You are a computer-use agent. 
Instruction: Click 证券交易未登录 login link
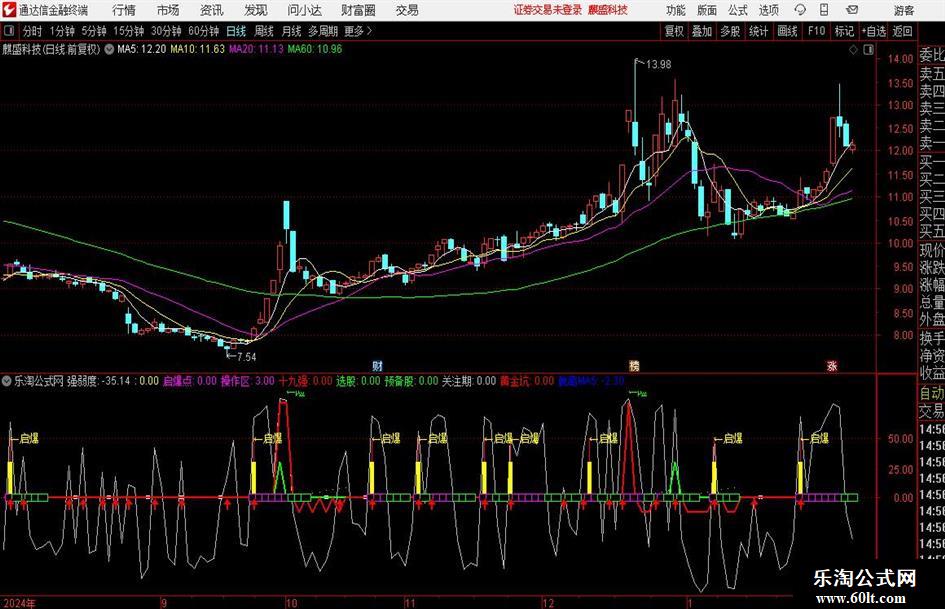click(548, 10)
